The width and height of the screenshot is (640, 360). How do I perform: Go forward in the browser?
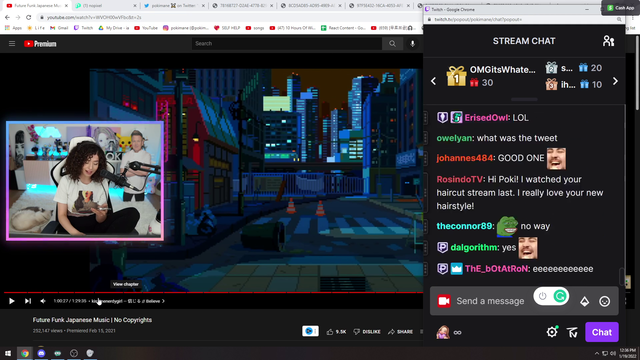pos(18,18)
